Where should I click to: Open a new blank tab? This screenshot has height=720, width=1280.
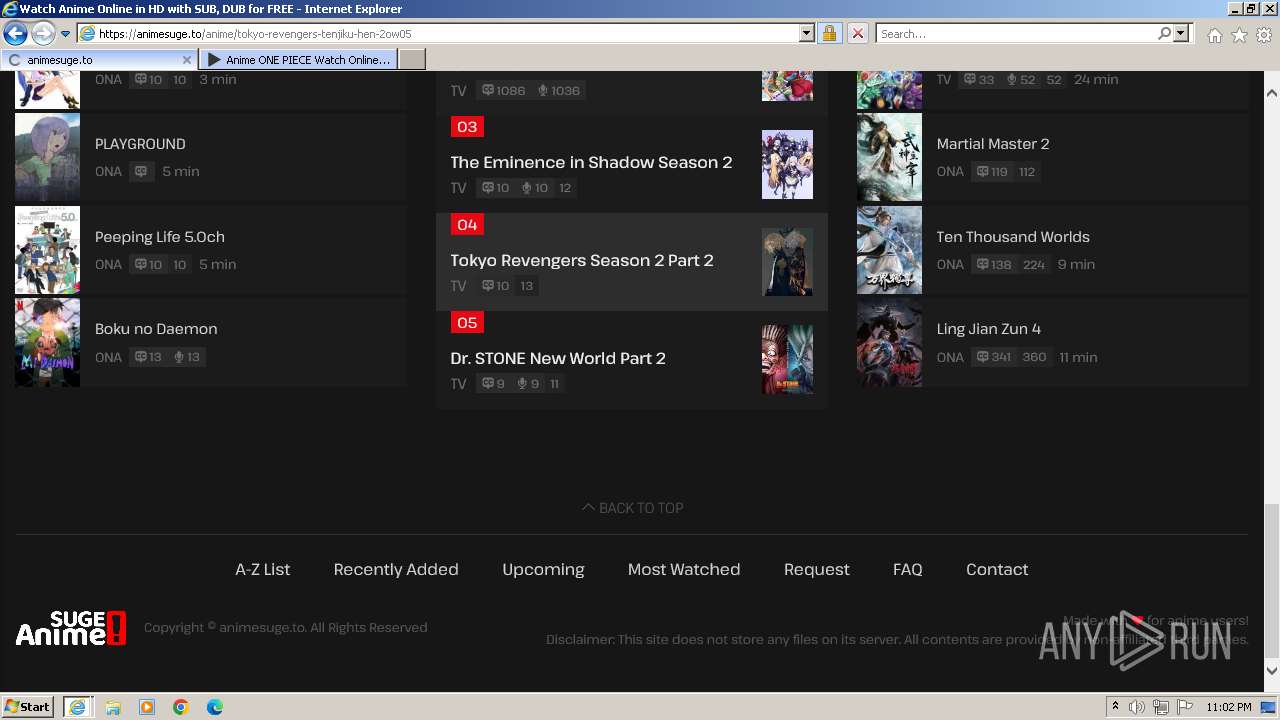coord(412,60)
